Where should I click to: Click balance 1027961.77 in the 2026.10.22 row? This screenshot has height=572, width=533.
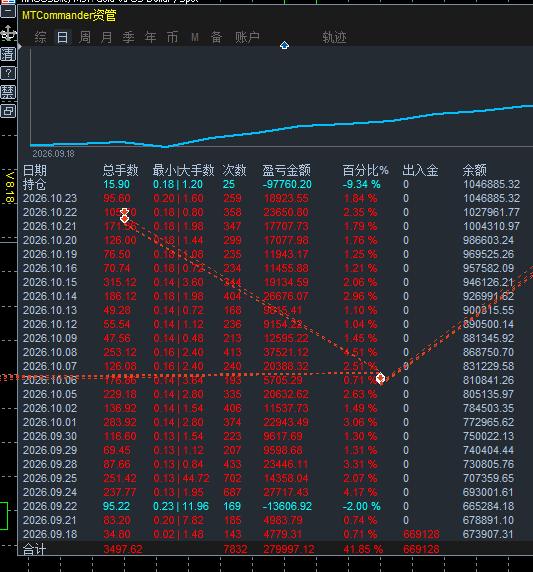(491, 212)
